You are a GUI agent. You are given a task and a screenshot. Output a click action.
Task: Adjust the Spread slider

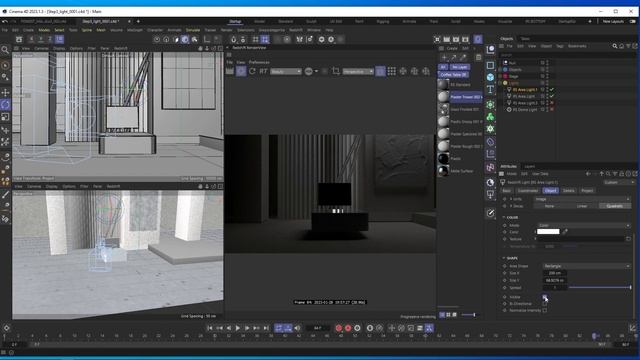pyautogui.click(x=600, y=287)
